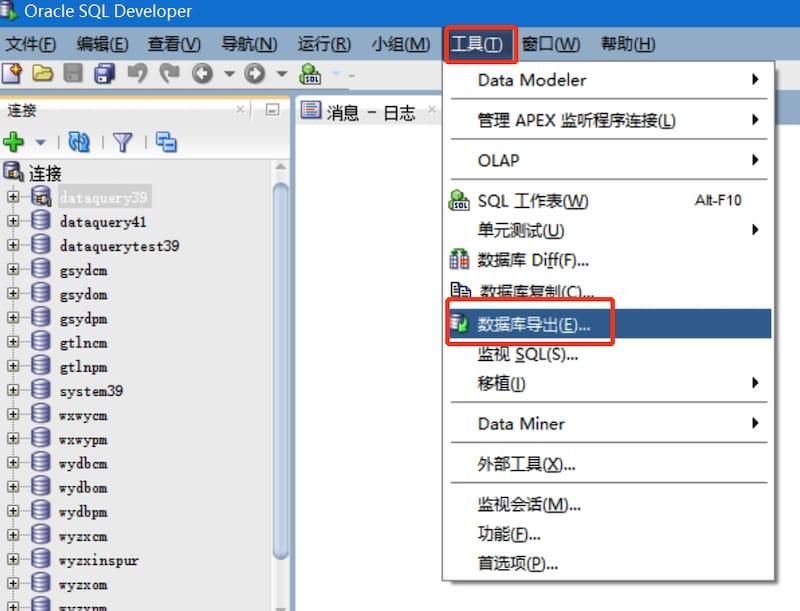Click the Forward navigation arrow icon
The height and width of the screenshot is (611, 800).
pyautogui.click(x=255, y=74)
